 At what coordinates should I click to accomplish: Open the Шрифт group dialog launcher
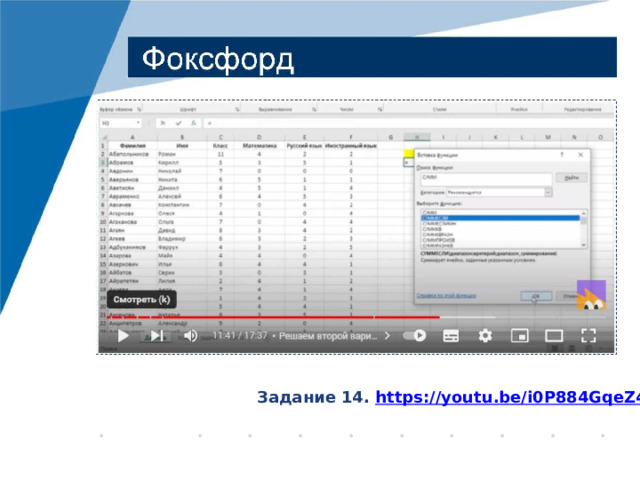click(237, 109)
